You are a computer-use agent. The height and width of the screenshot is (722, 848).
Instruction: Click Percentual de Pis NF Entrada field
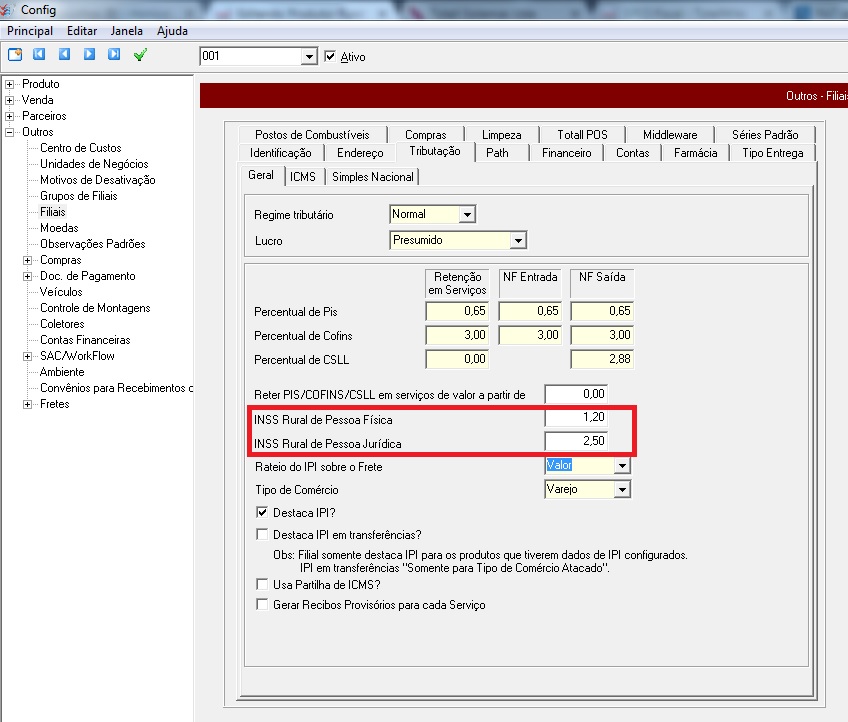tap(530, 311)
